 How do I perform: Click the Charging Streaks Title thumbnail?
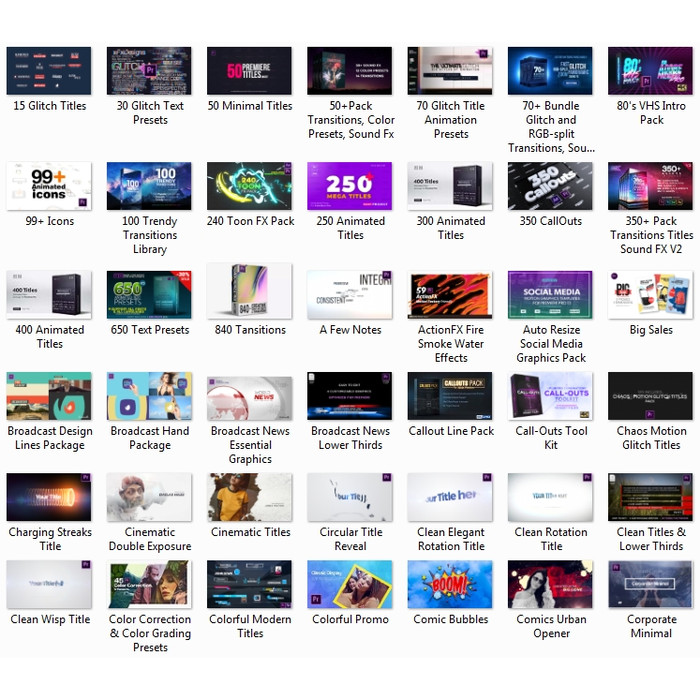tap(49, 497)
